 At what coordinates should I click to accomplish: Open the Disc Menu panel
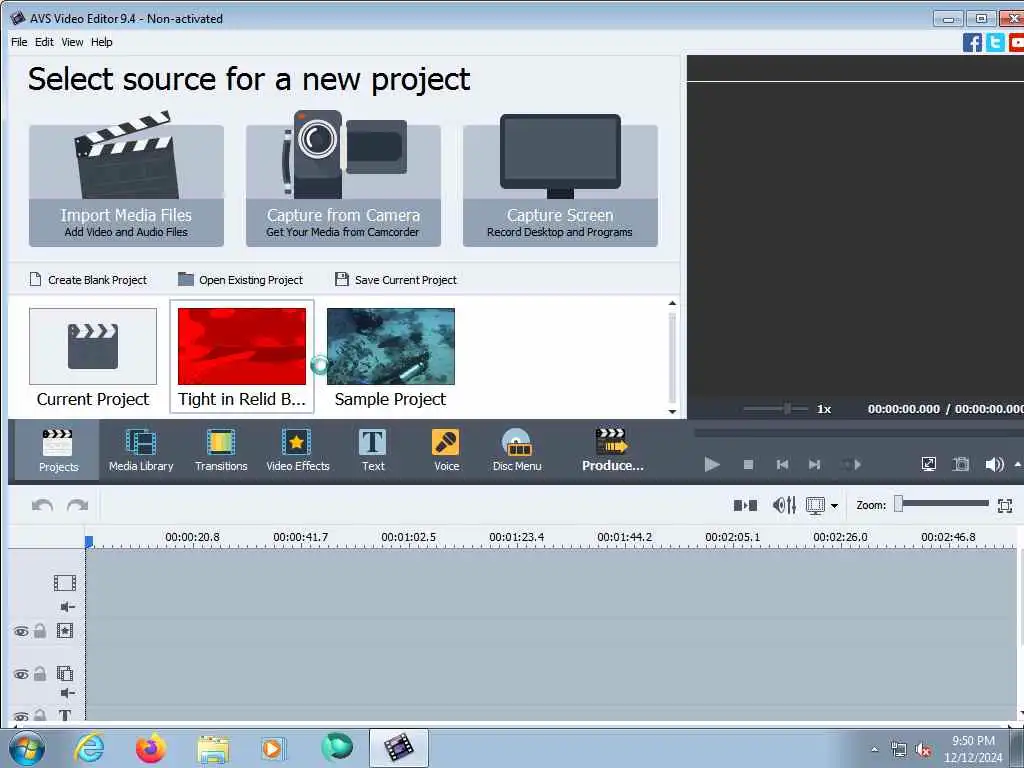tap(517, 450)
